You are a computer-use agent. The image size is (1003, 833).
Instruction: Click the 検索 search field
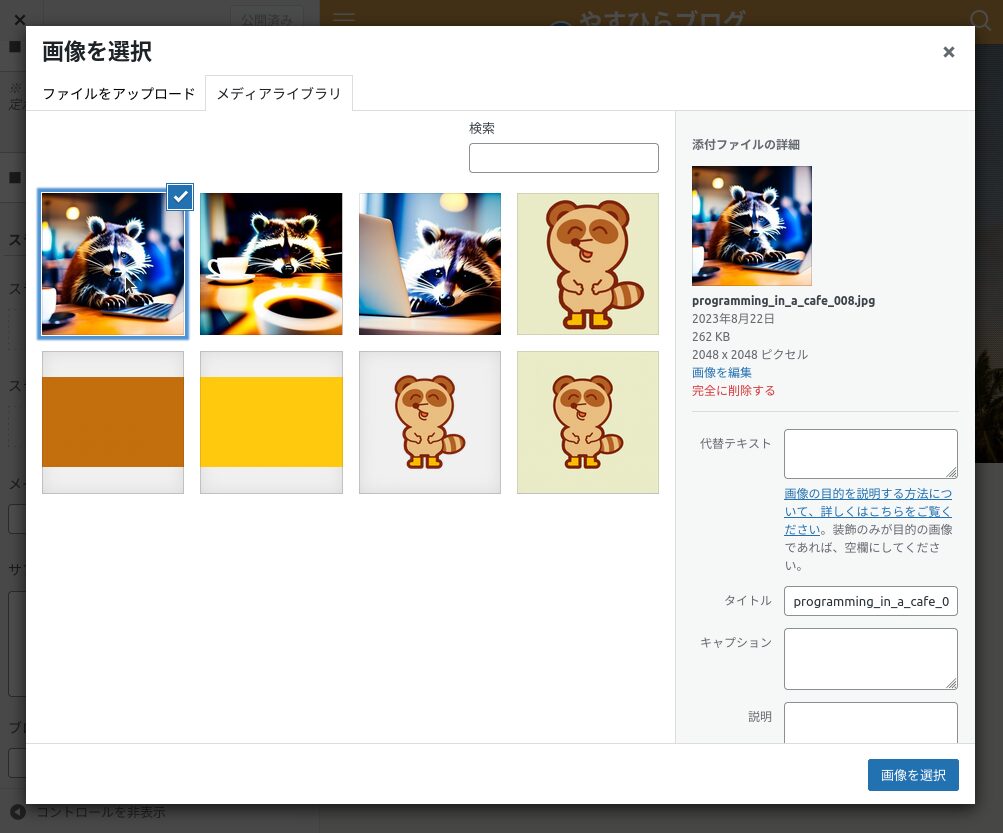coord(564,158)
